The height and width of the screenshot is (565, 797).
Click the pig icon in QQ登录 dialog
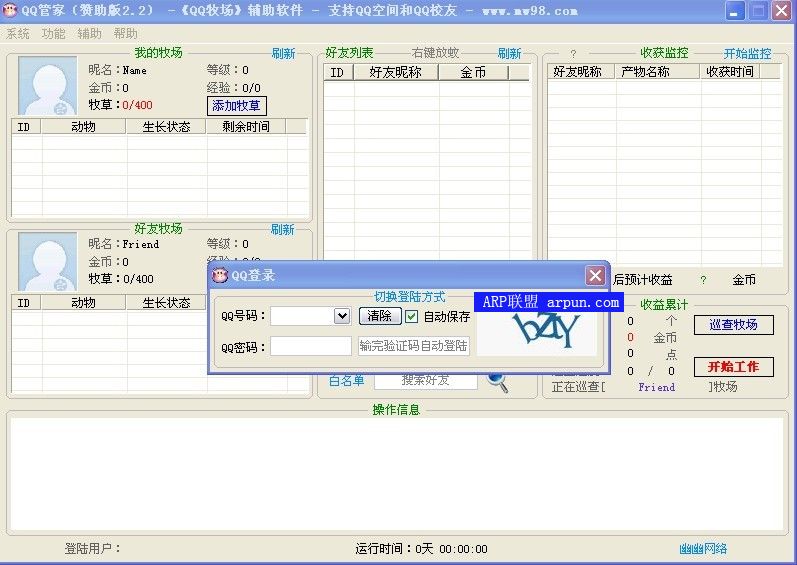(220, 275)
